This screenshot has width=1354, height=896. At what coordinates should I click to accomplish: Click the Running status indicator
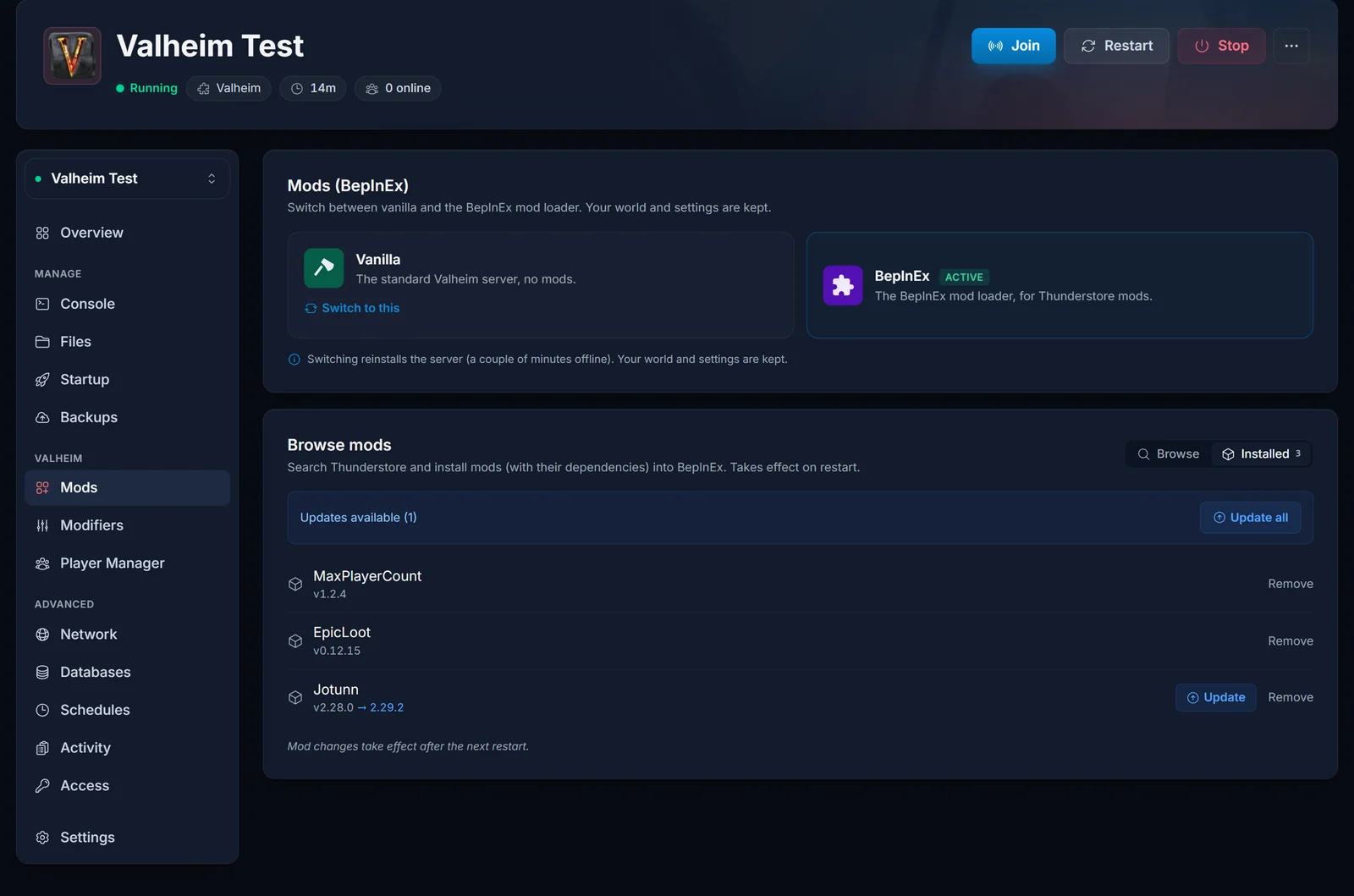click(146, 88)
